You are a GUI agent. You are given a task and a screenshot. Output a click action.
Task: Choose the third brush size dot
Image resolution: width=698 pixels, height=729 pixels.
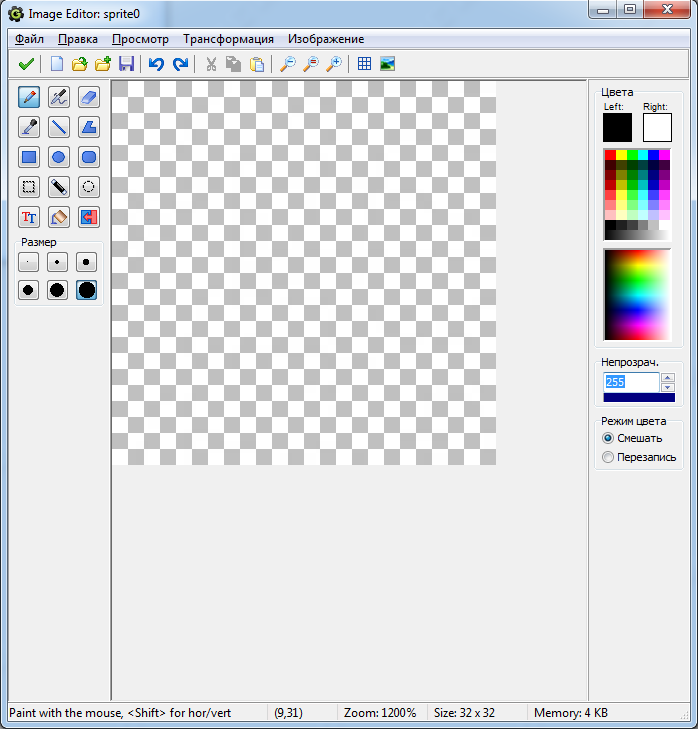pos(86,262)
